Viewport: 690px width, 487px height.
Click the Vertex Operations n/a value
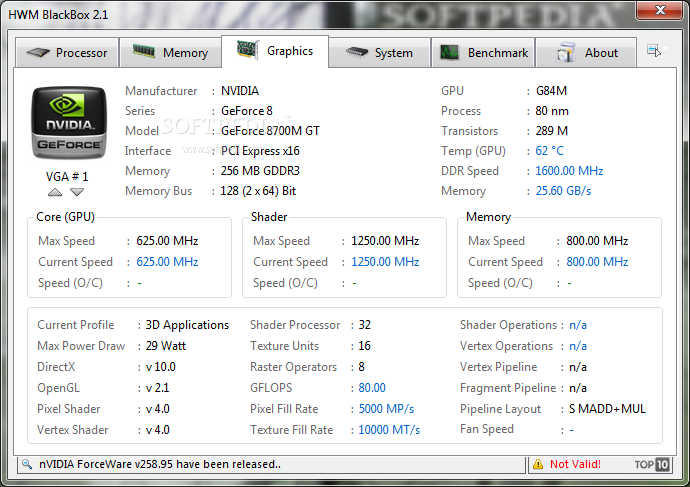click(578, 346)
